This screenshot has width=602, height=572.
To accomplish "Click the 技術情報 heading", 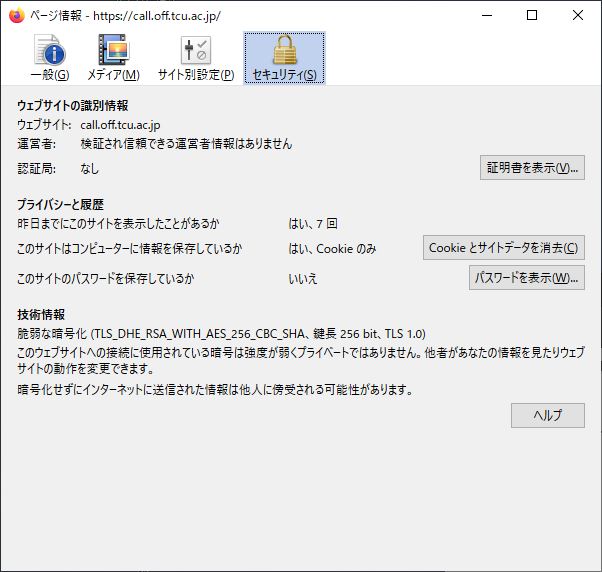I will [41, 314].
